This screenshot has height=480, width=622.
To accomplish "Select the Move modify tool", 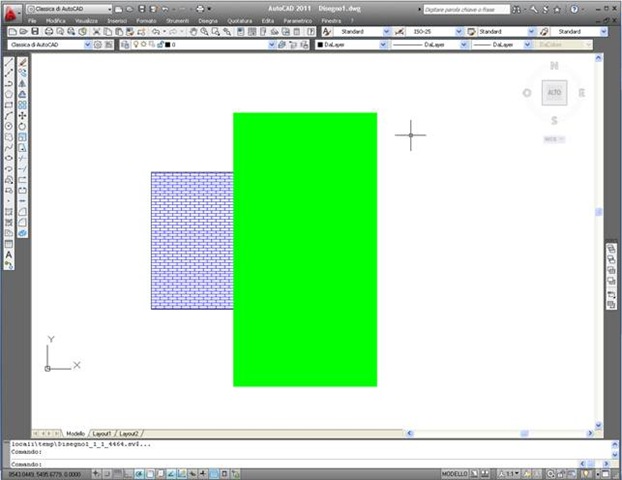I will coord(22,116).
